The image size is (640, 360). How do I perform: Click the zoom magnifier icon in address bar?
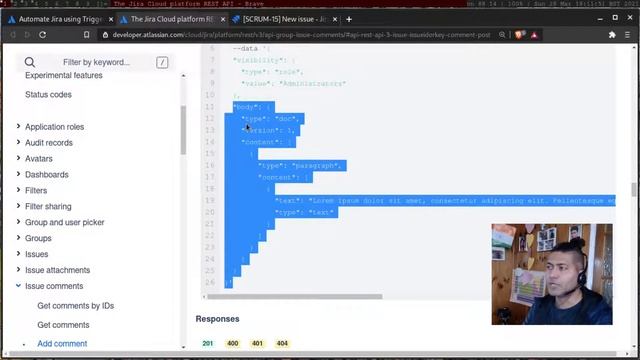point(502,35)
